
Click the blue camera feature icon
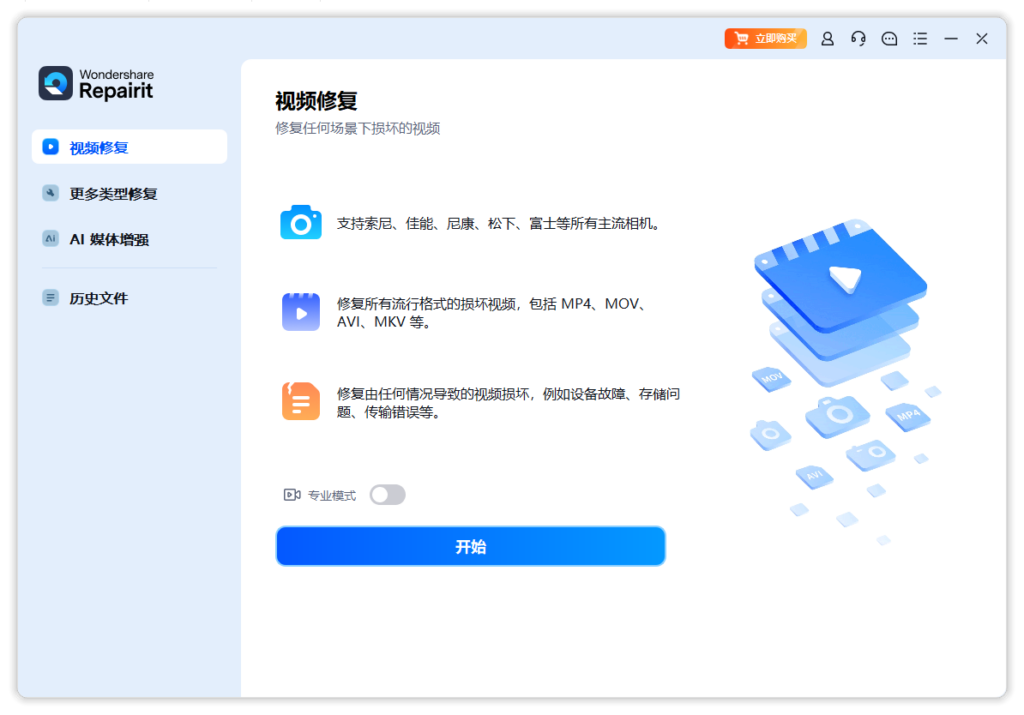tap(301, 223)
